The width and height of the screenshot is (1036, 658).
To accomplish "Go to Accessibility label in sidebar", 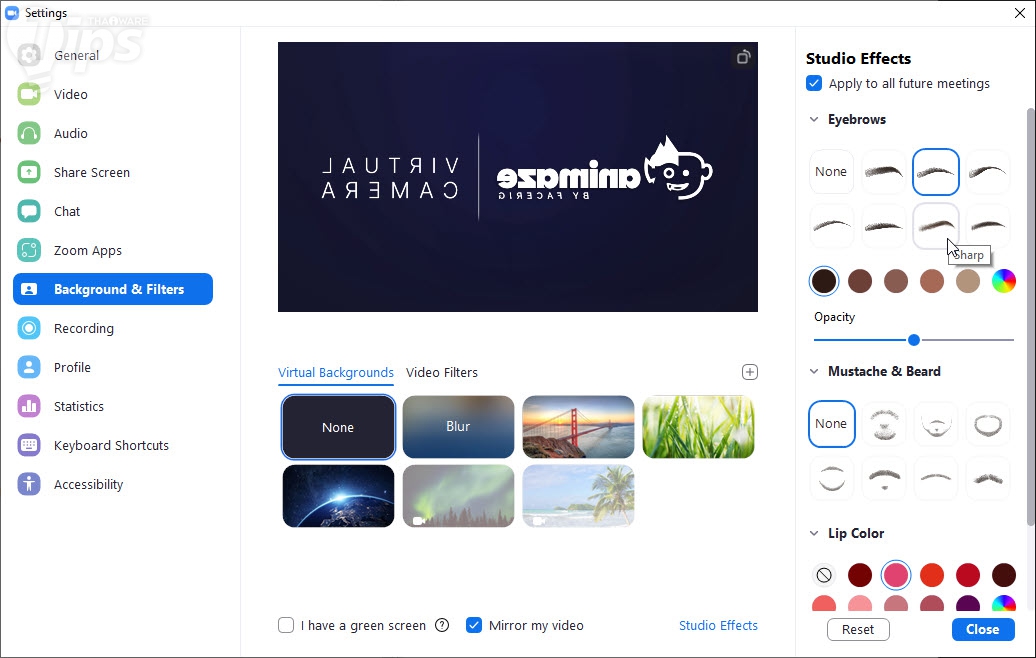I will (x=89, y=484).
